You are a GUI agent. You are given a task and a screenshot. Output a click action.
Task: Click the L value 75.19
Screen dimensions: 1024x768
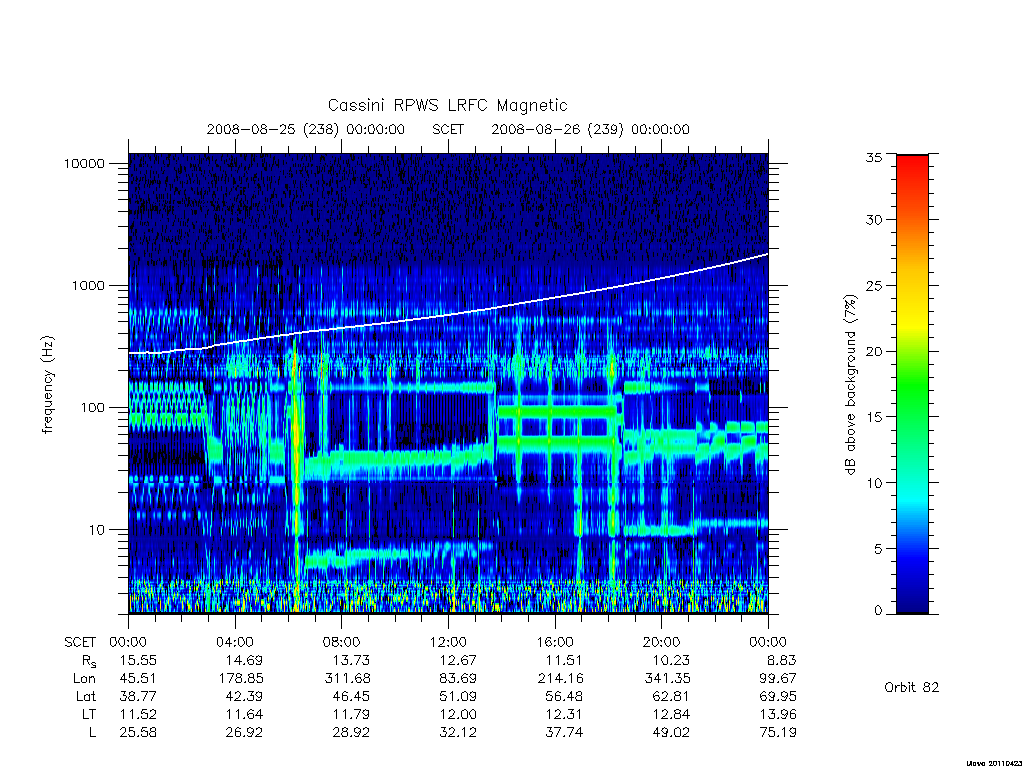click(777, 732)
